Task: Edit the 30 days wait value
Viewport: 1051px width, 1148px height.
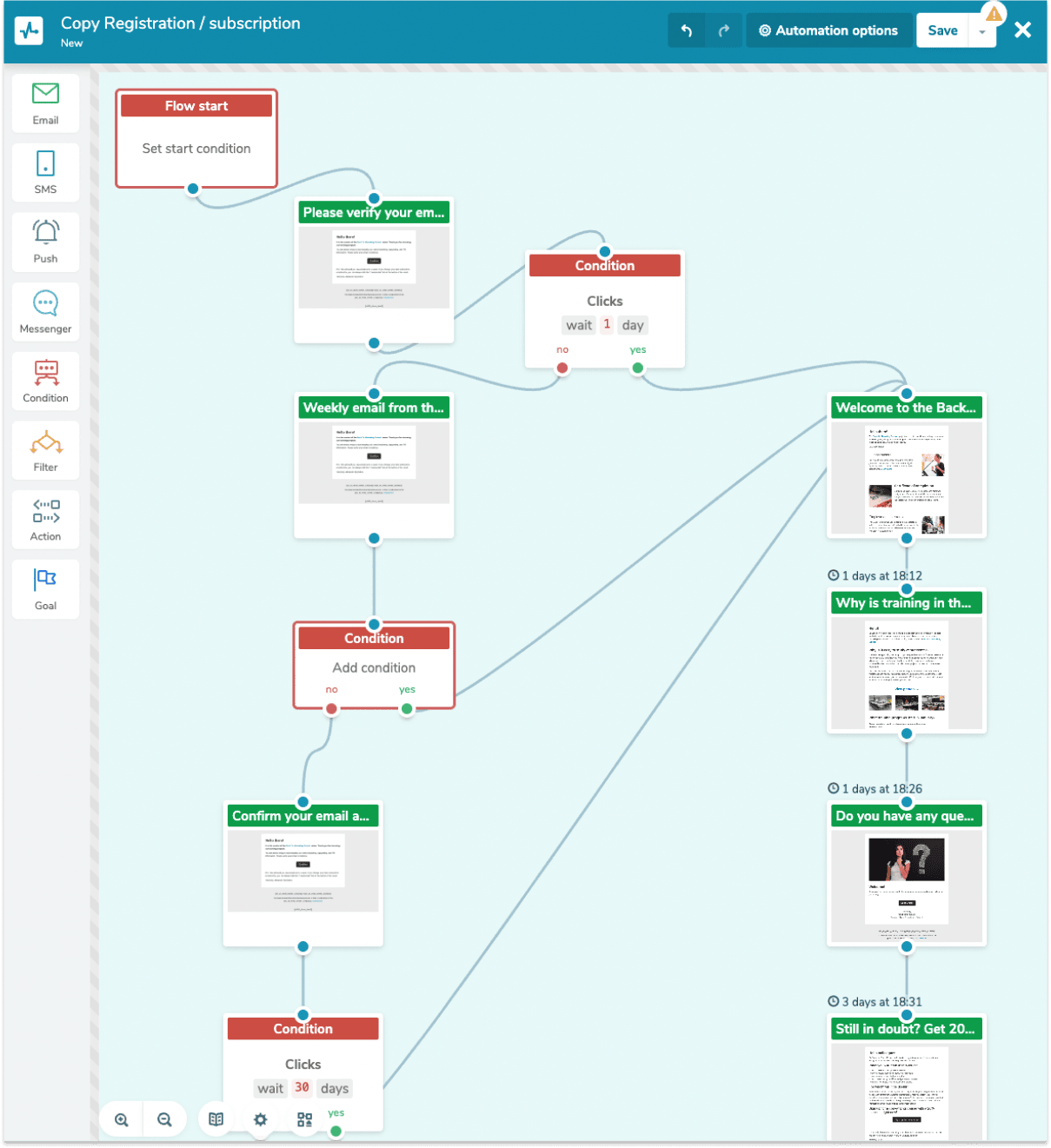Action: click(x=302, y=1087)
